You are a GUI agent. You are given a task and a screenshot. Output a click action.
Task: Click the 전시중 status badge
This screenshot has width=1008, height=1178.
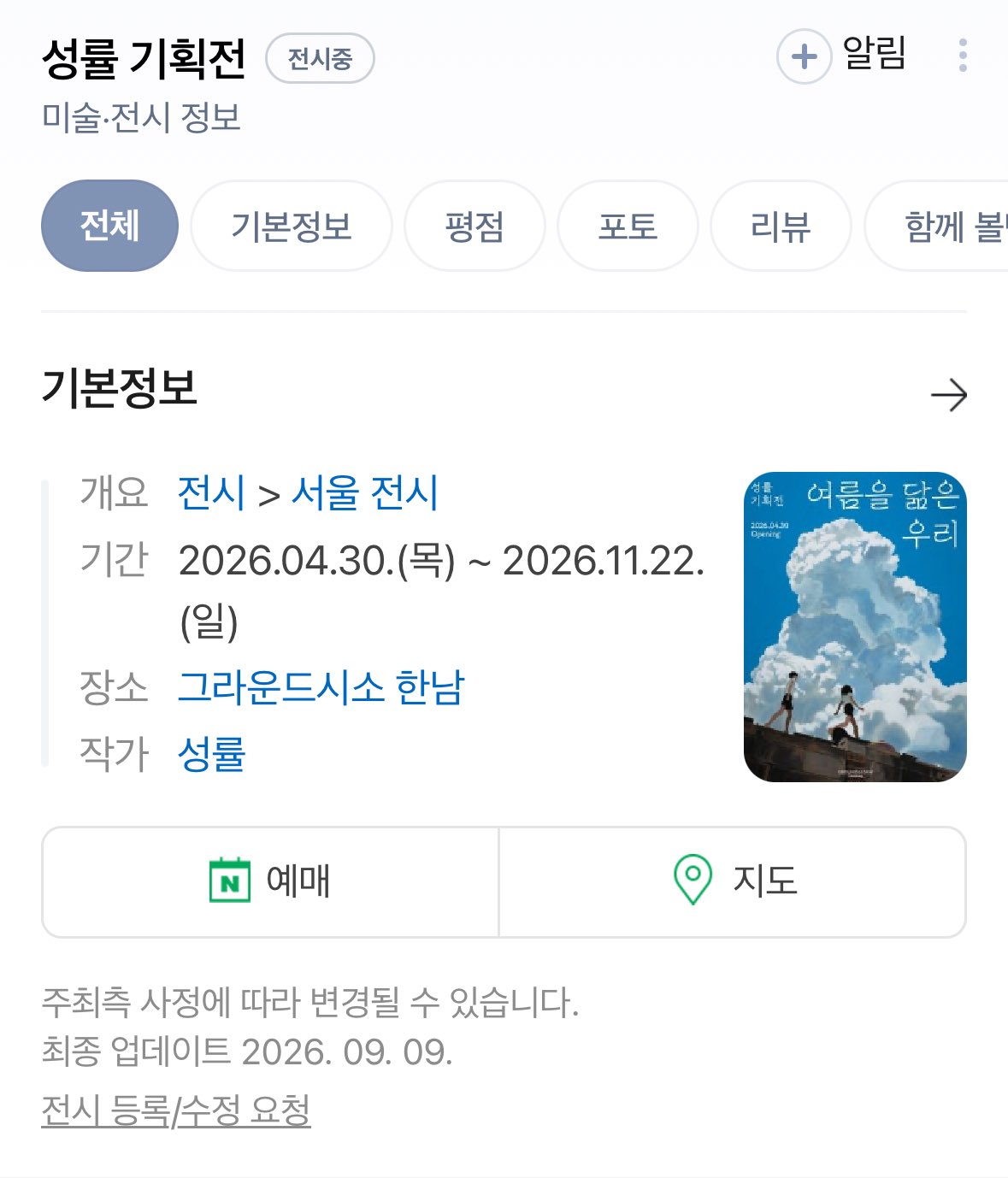coord(320,58)
